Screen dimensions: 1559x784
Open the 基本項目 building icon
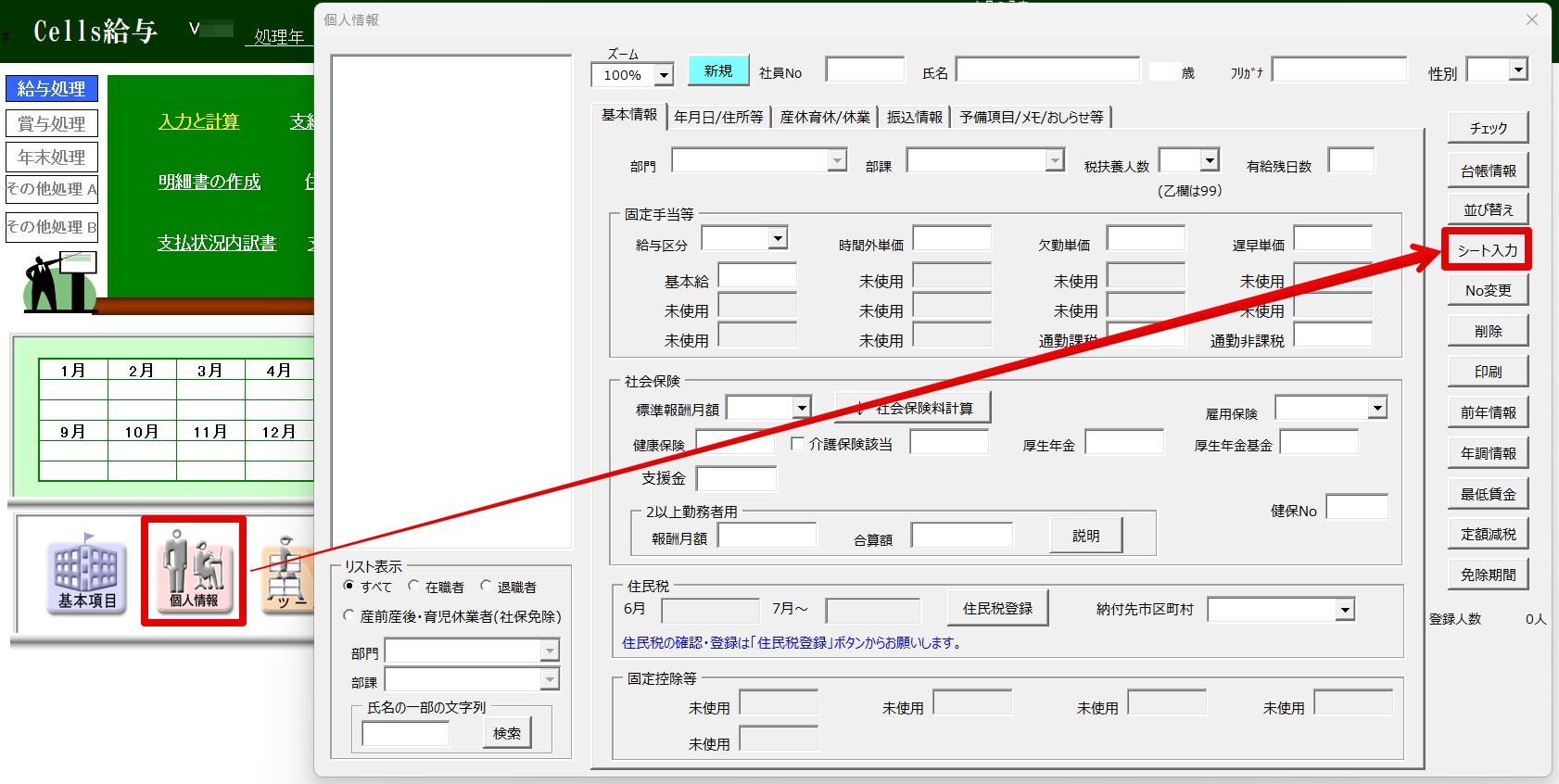tap(87, 573)
